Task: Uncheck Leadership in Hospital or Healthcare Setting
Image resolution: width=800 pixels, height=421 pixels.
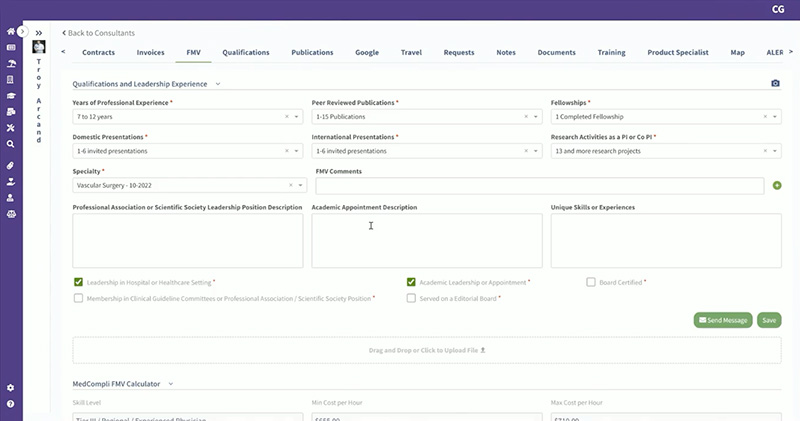Action: pos(79,282)
